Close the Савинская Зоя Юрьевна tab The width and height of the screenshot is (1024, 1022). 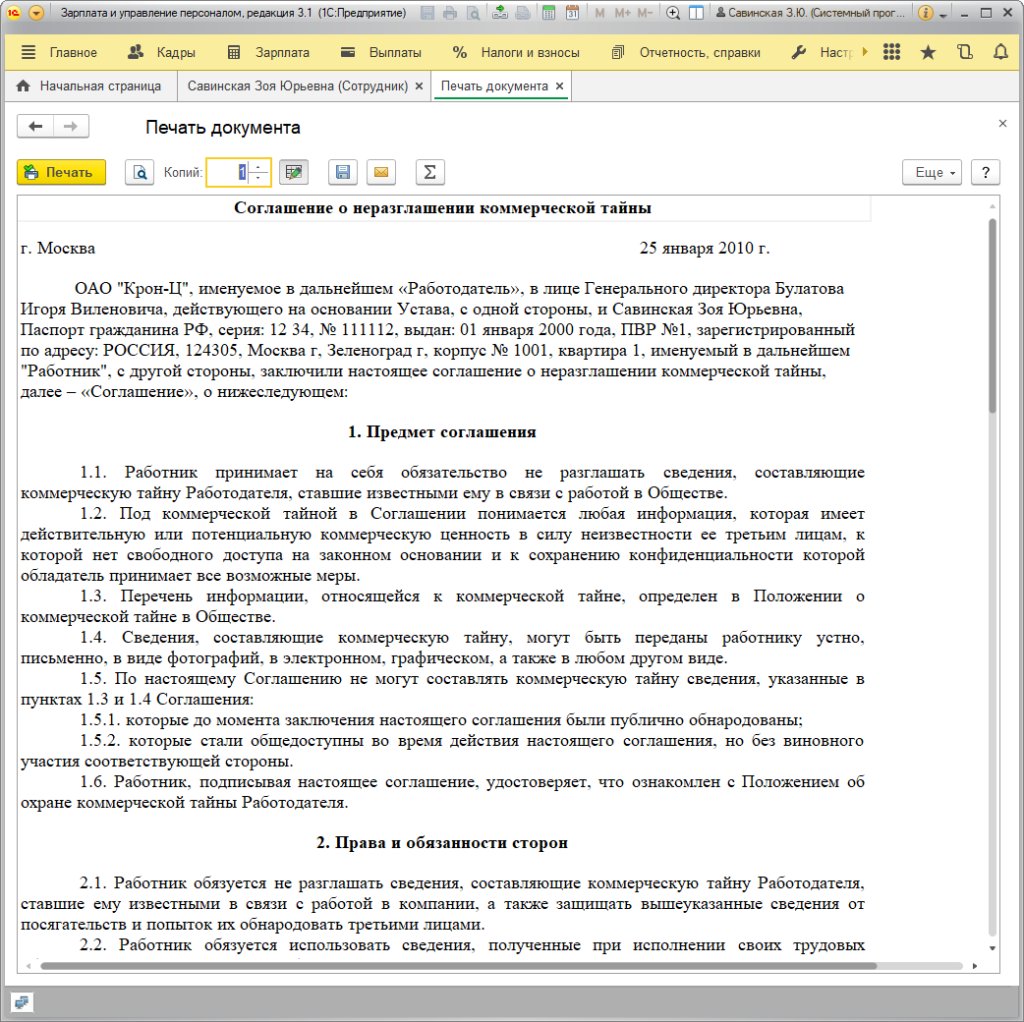[419, 86]
